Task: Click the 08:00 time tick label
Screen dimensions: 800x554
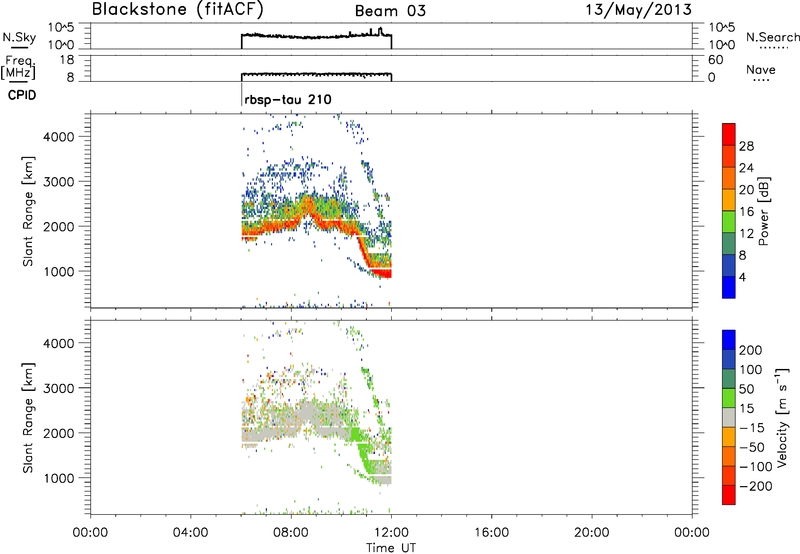Action: click(291, 533)
